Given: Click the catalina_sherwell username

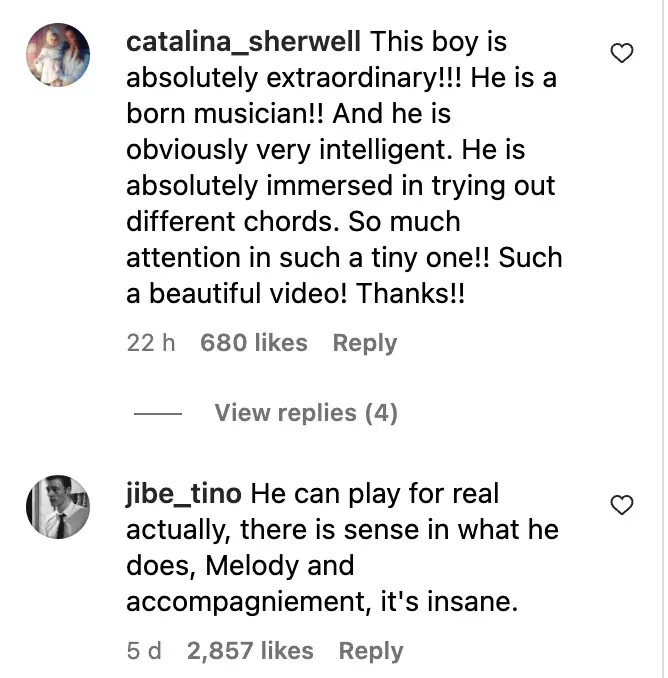Looking at the screenshot, I should click(x=243, y=44).
